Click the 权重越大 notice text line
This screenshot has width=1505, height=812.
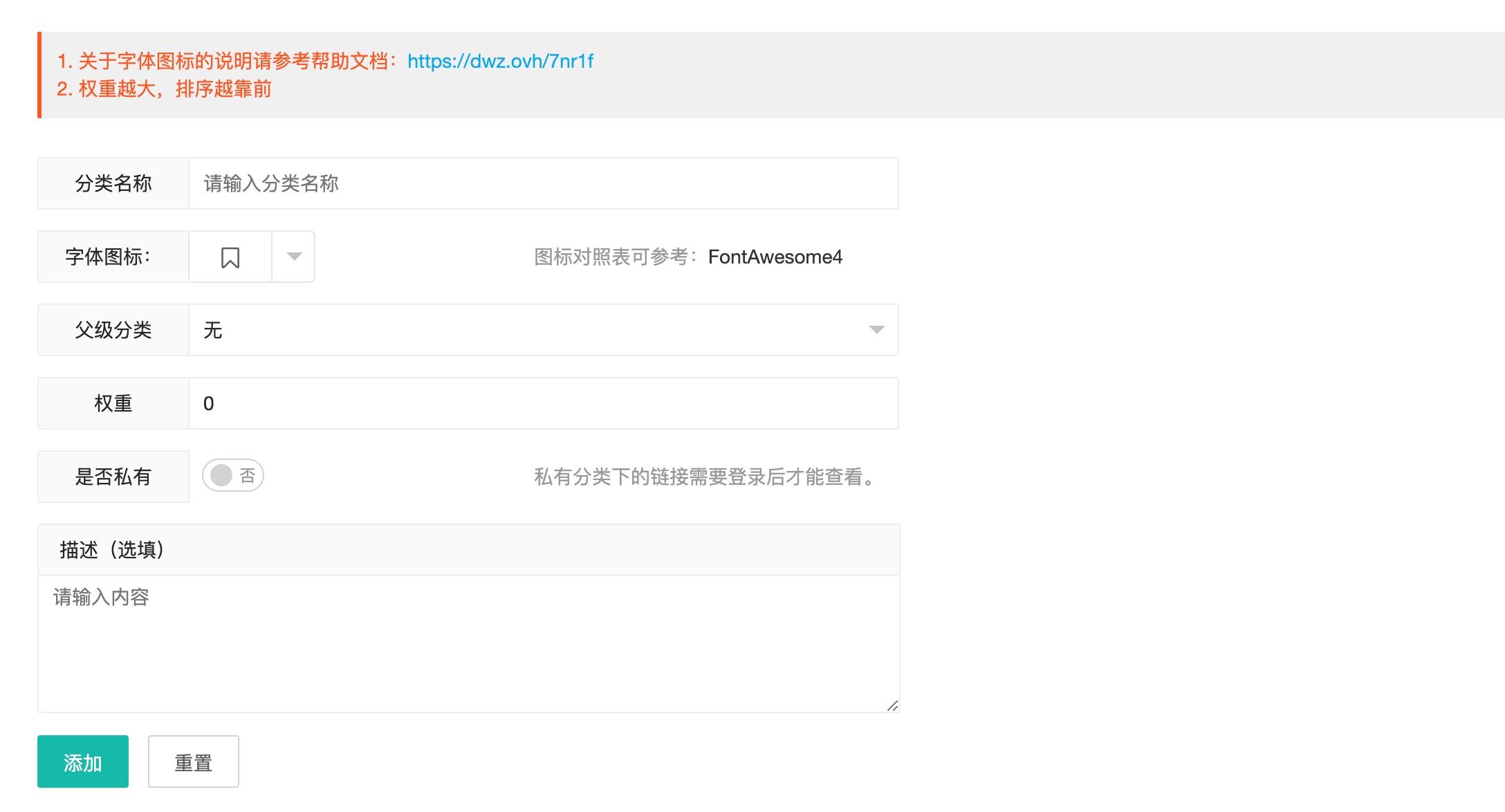[164, 89]
